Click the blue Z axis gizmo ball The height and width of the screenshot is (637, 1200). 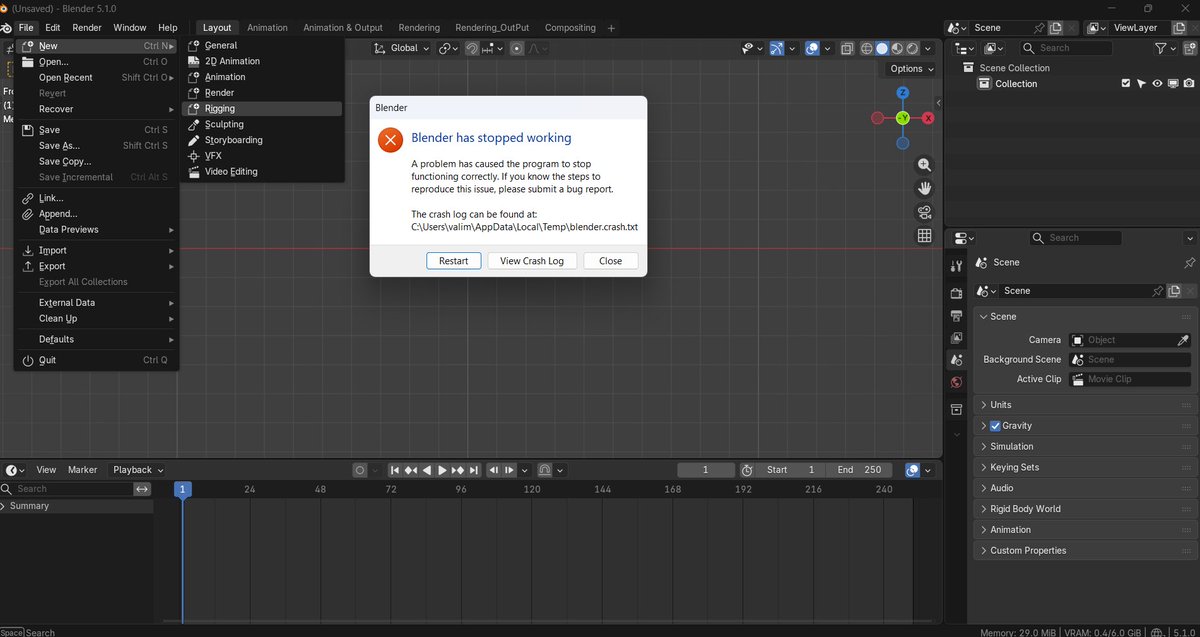(x=902, y=93)
